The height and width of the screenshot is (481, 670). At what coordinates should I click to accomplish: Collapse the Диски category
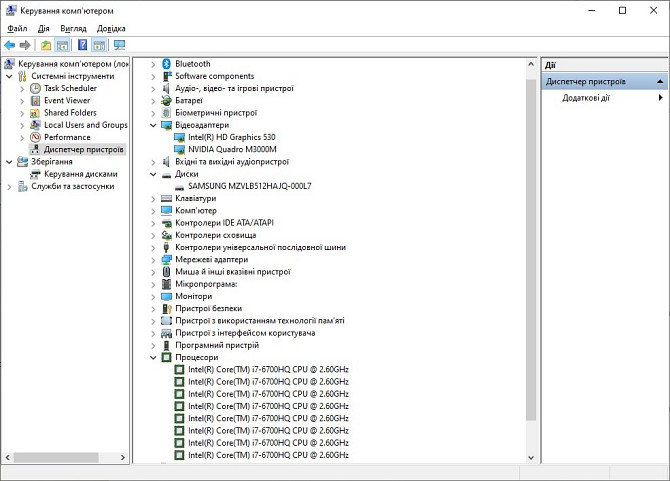pyautogui.click(x=153, y=174)
